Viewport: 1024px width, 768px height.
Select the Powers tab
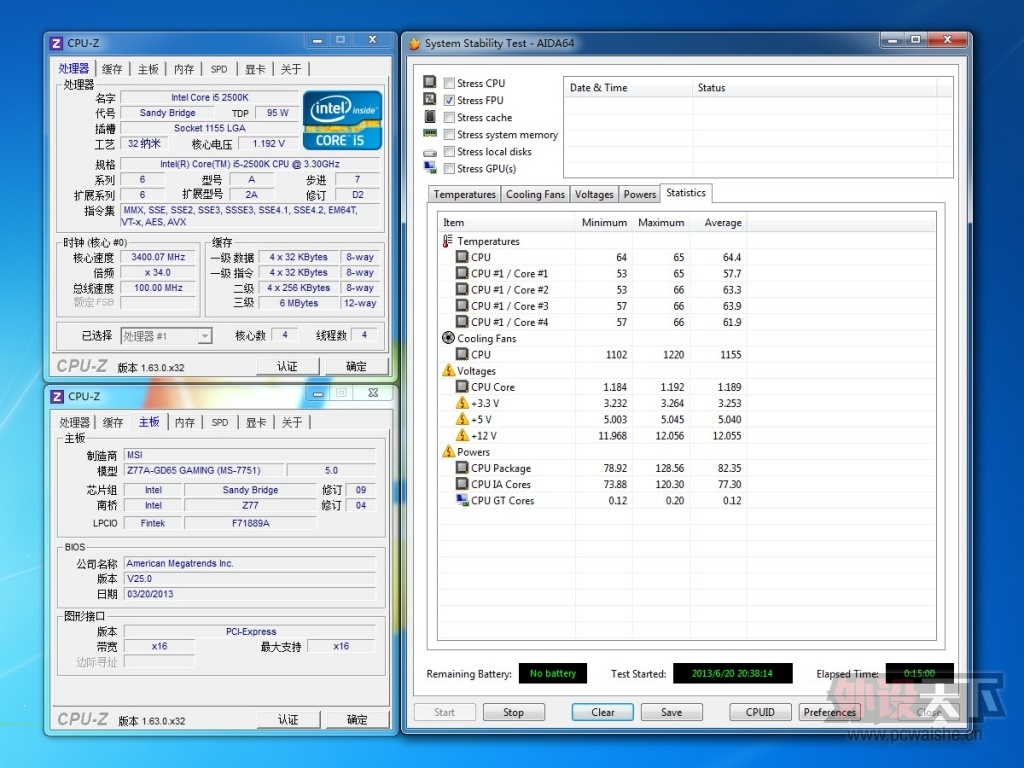coord(639,194)
